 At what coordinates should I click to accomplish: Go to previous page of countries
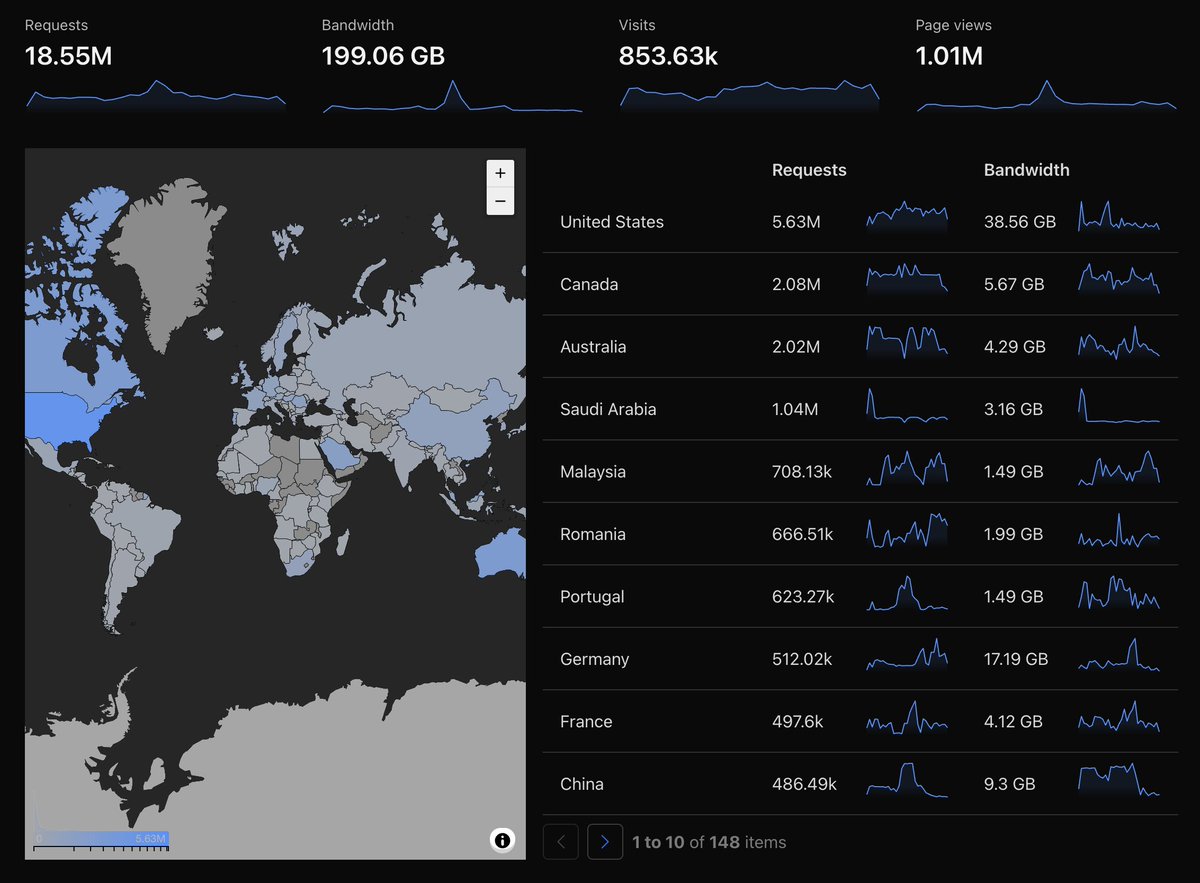click(x=561, y=842)
